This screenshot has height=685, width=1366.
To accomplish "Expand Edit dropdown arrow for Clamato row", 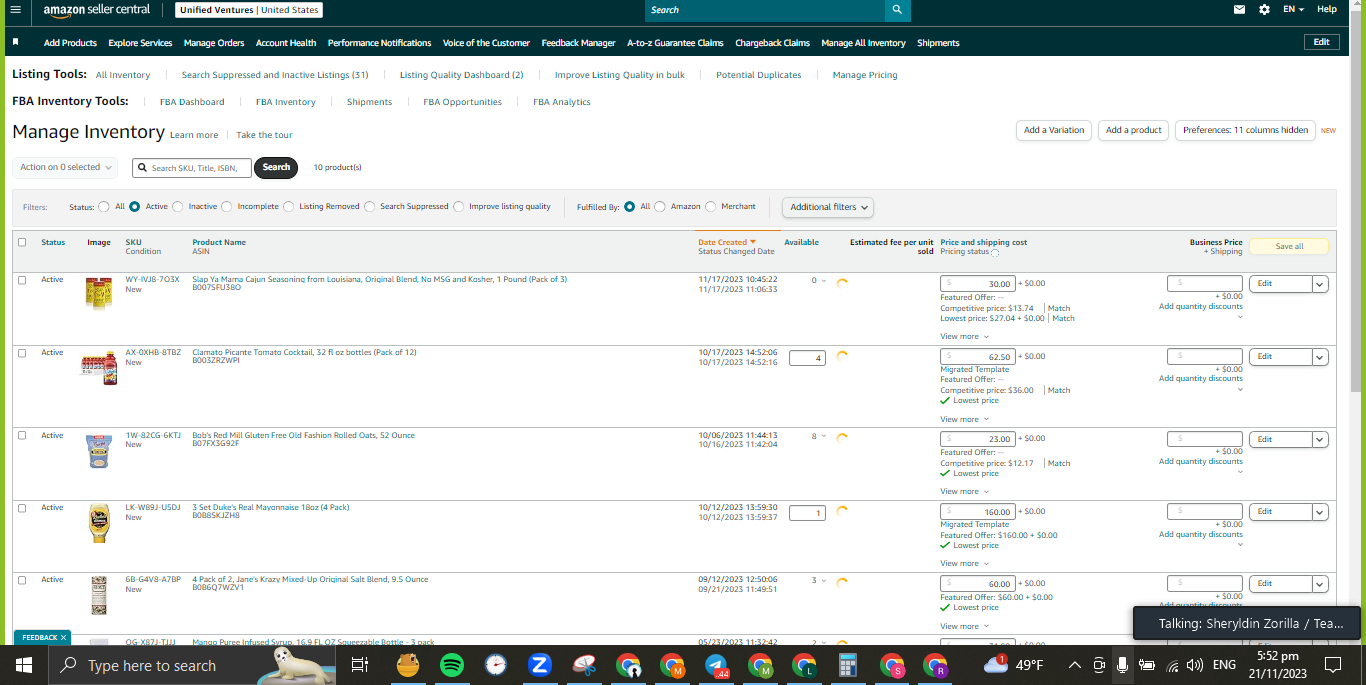I will tap(1320, 357).
